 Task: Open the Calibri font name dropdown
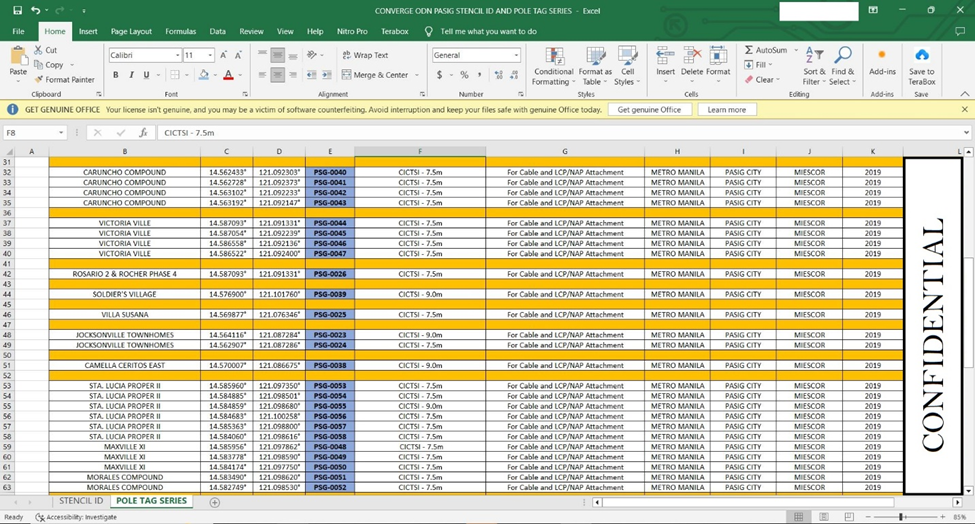pyautogui.click(x=178, y=55)
